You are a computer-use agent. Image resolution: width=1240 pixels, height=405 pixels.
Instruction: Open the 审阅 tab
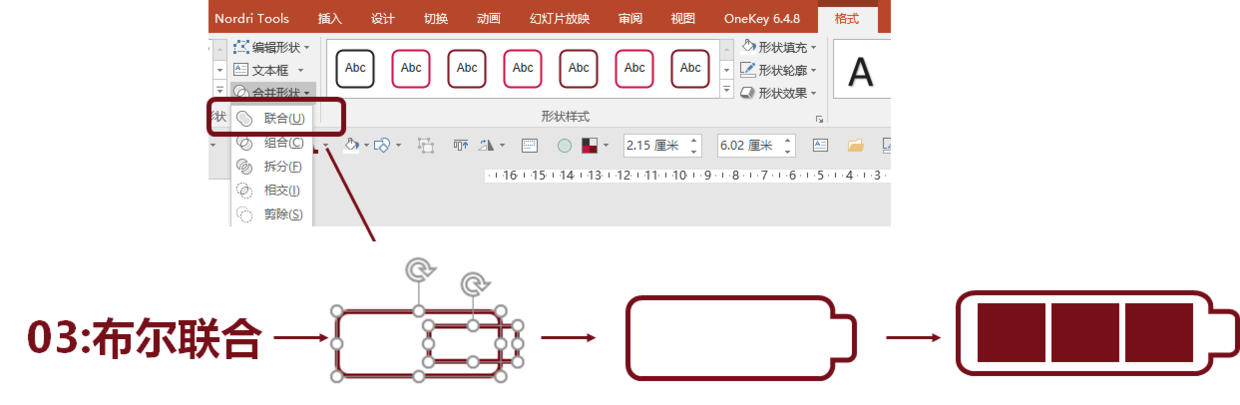630,18
